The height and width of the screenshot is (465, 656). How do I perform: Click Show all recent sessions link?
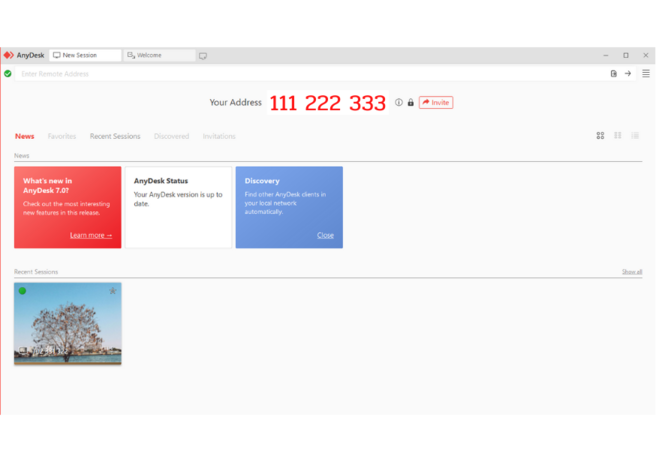coord(632,272)
